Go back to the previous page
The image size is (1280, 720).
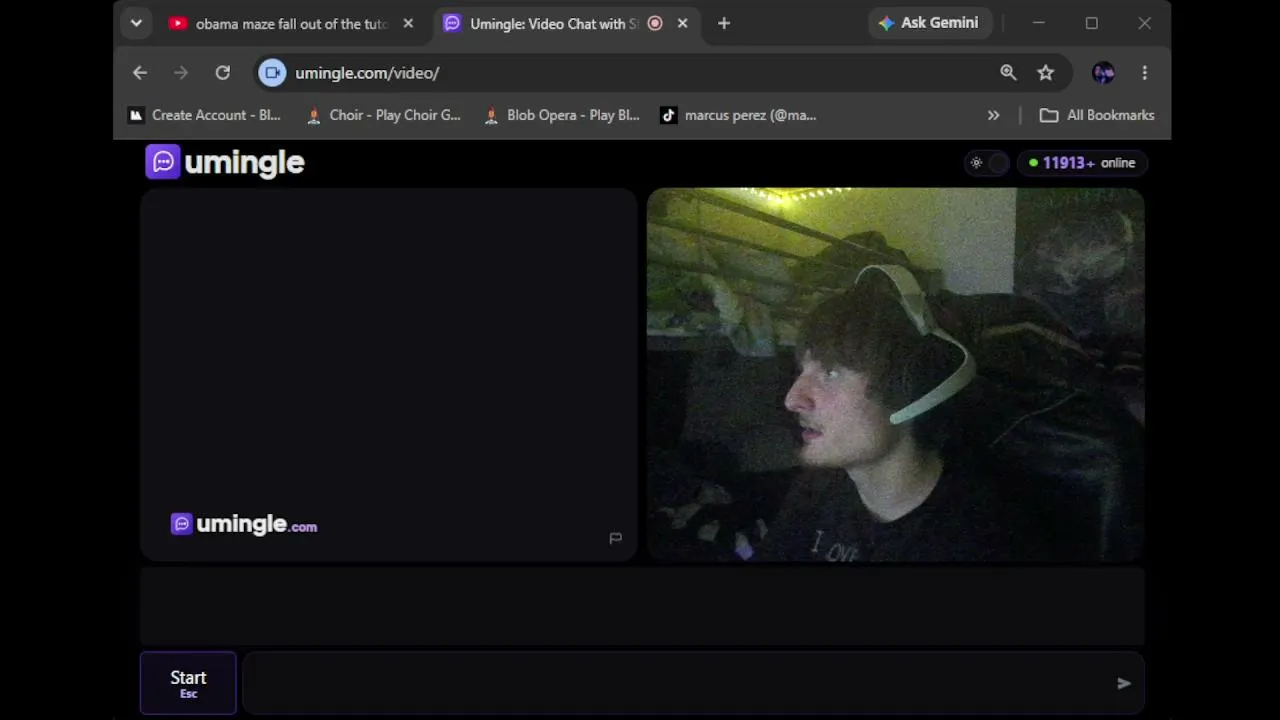(x=140, y=73)
